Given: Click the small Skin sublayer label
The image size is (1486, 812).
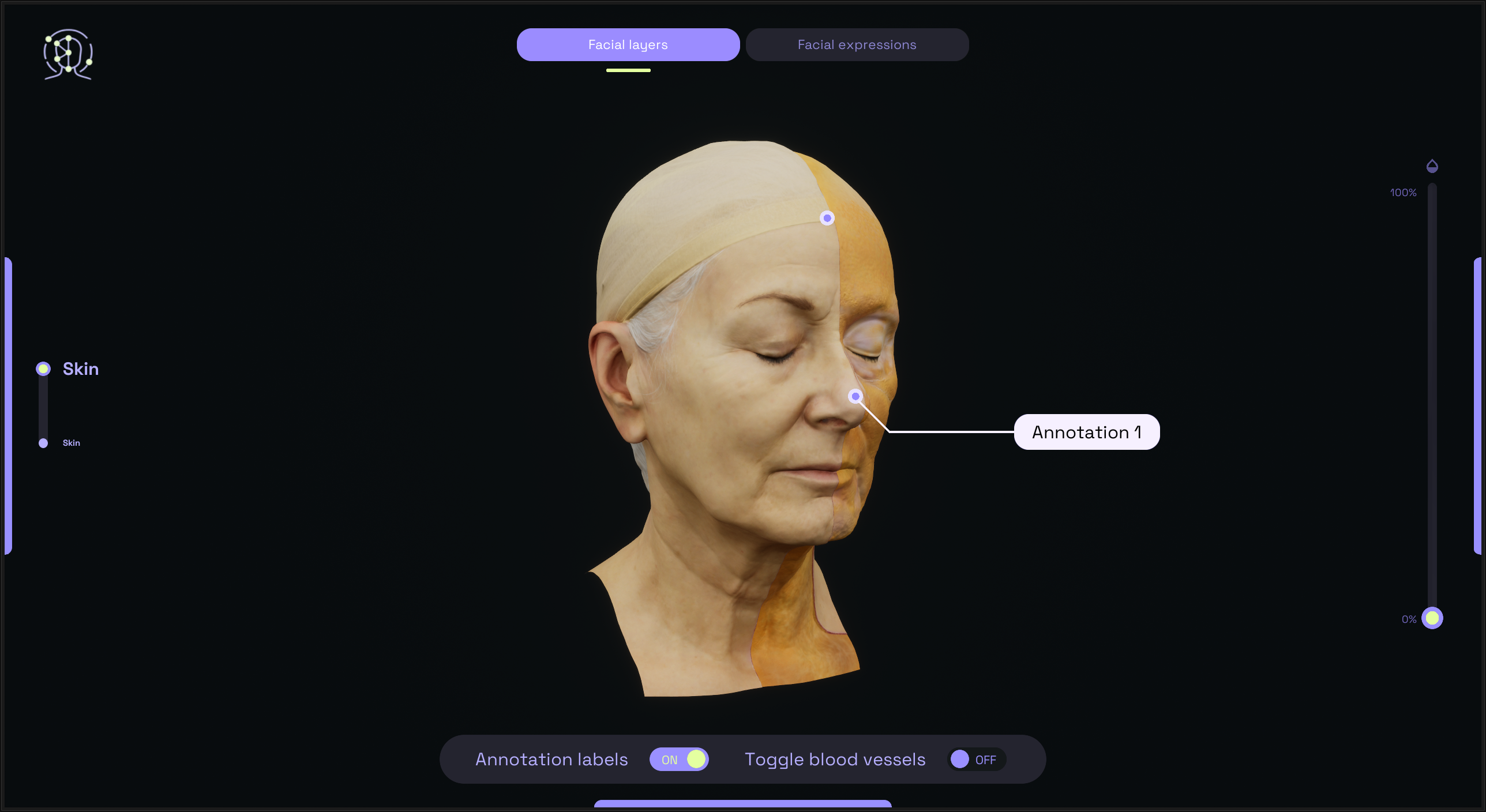Looking at the screenshot, I should click(x=72, y=443).
